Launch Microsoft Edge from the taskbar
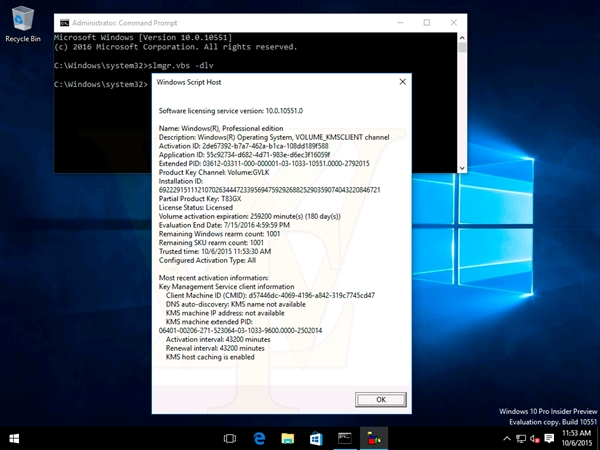The height and width of the screenshot is (450, 600). pyautogui.click(x=258, y=438)
